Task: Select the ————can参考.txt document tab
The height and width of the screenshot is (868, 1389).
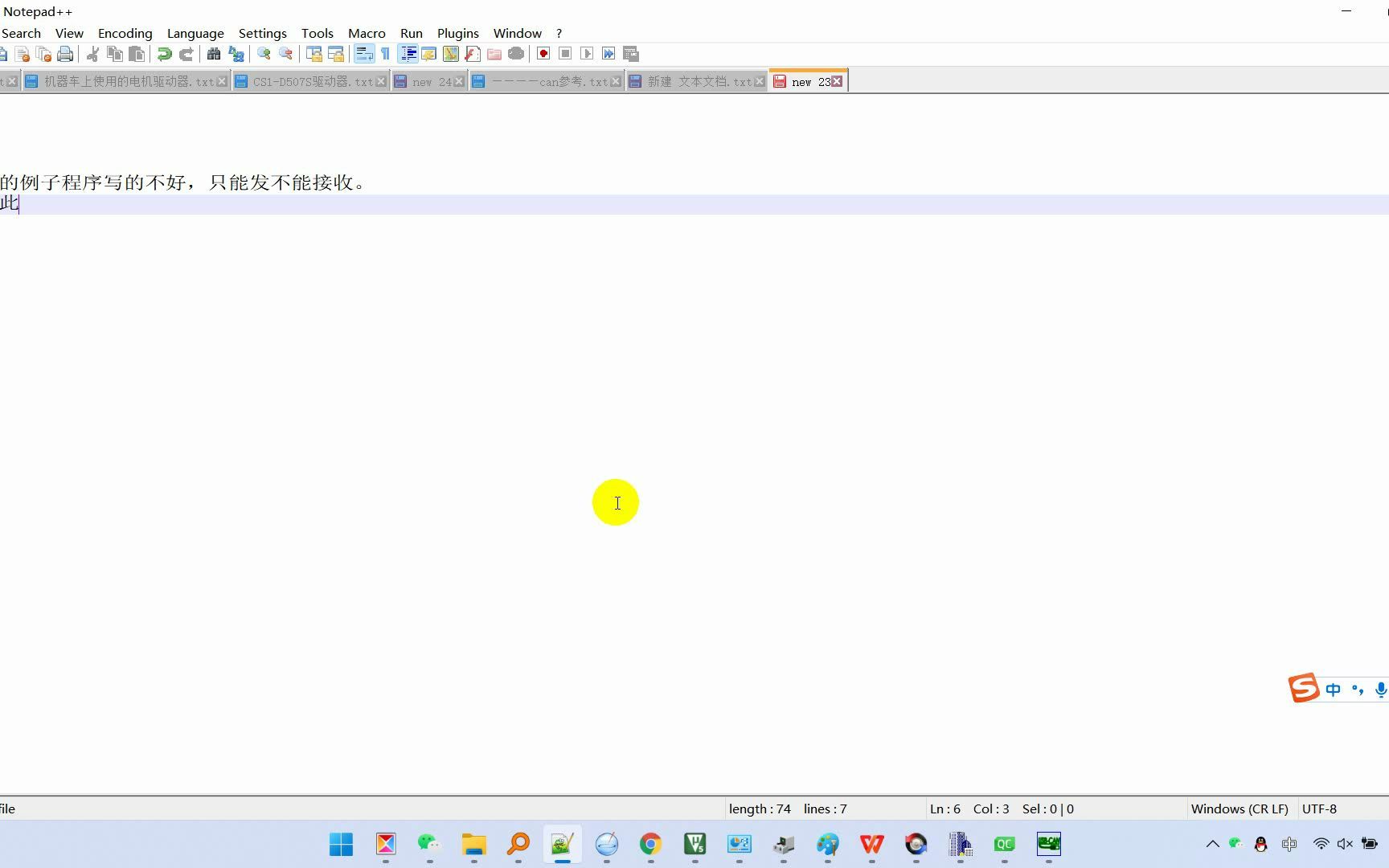Action: pyautogui.click(x=545, y=80)
